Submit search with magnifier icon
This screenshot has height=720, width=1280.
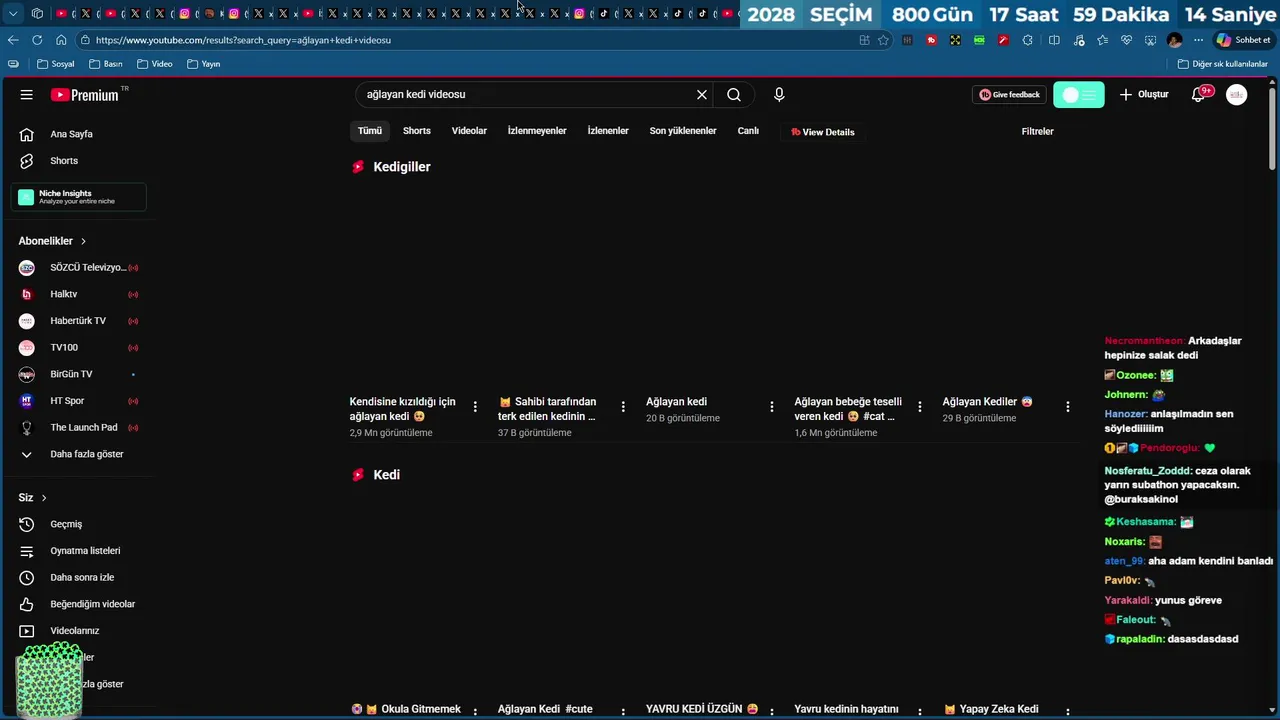click(734, 94)
